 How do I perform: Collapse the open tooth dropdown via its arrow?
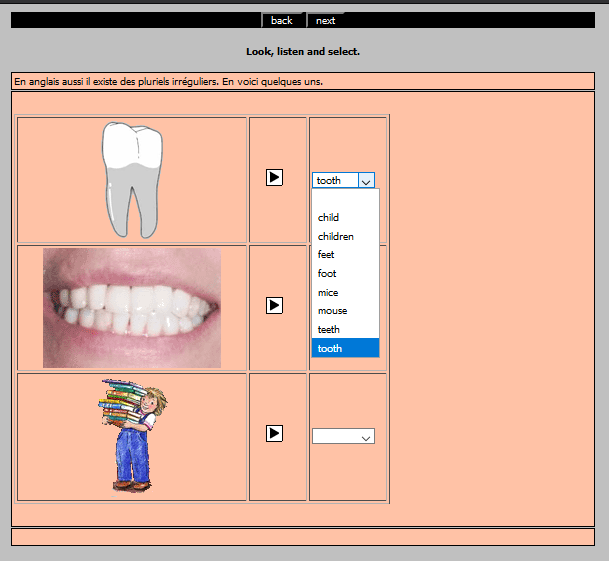[366, 181]
